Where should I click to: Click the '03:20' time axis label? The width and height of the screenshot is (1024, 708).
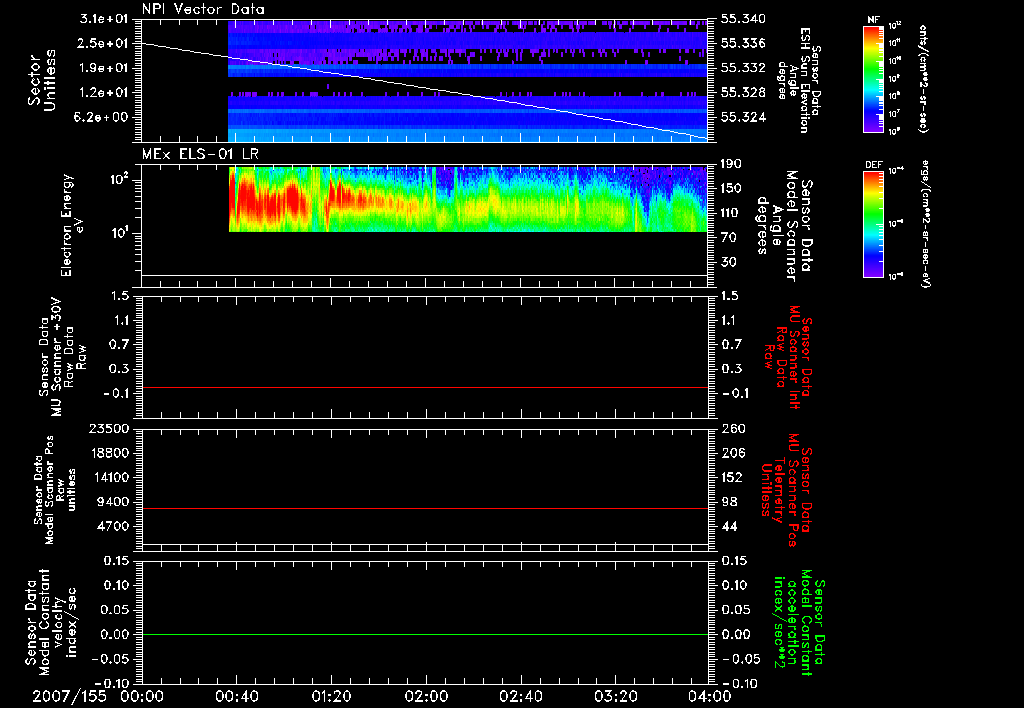click(615, 697)
